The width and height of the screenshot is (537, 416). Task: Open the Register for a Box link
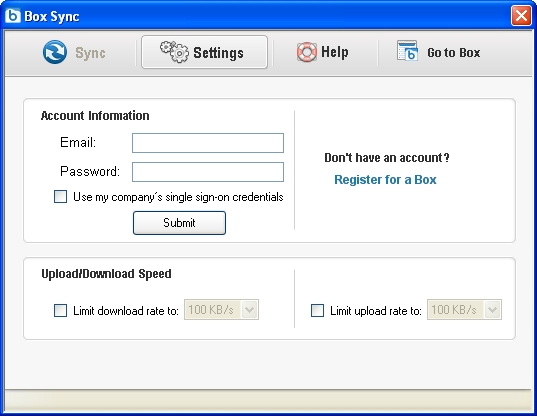pyautogui.click(x=385, y=180)
